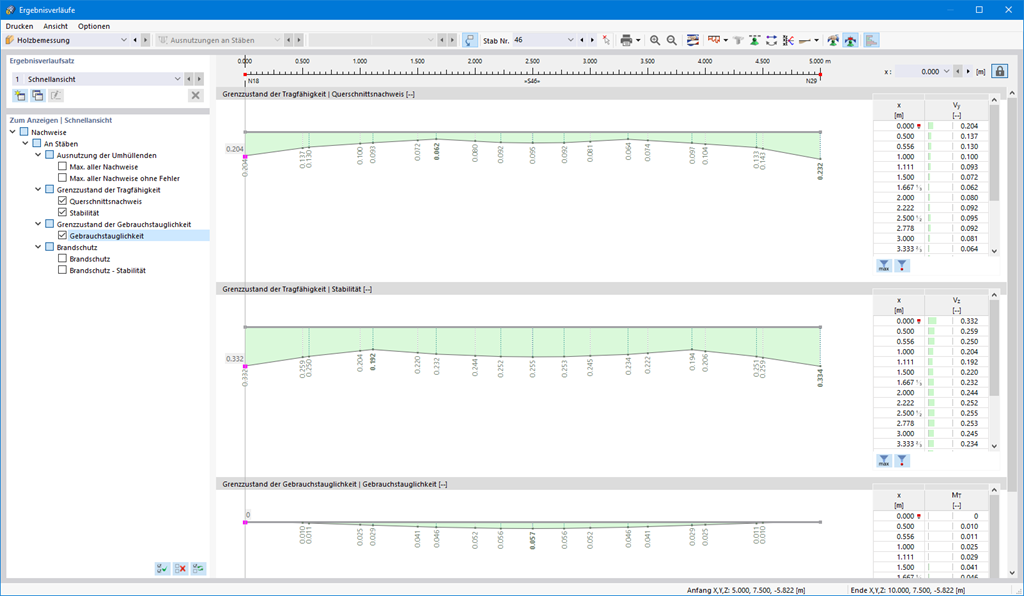The width and height of the screenshot is (1024, 596).
Task: Click the printer icon
Action: pyautogui.click(x=626, y=40)
